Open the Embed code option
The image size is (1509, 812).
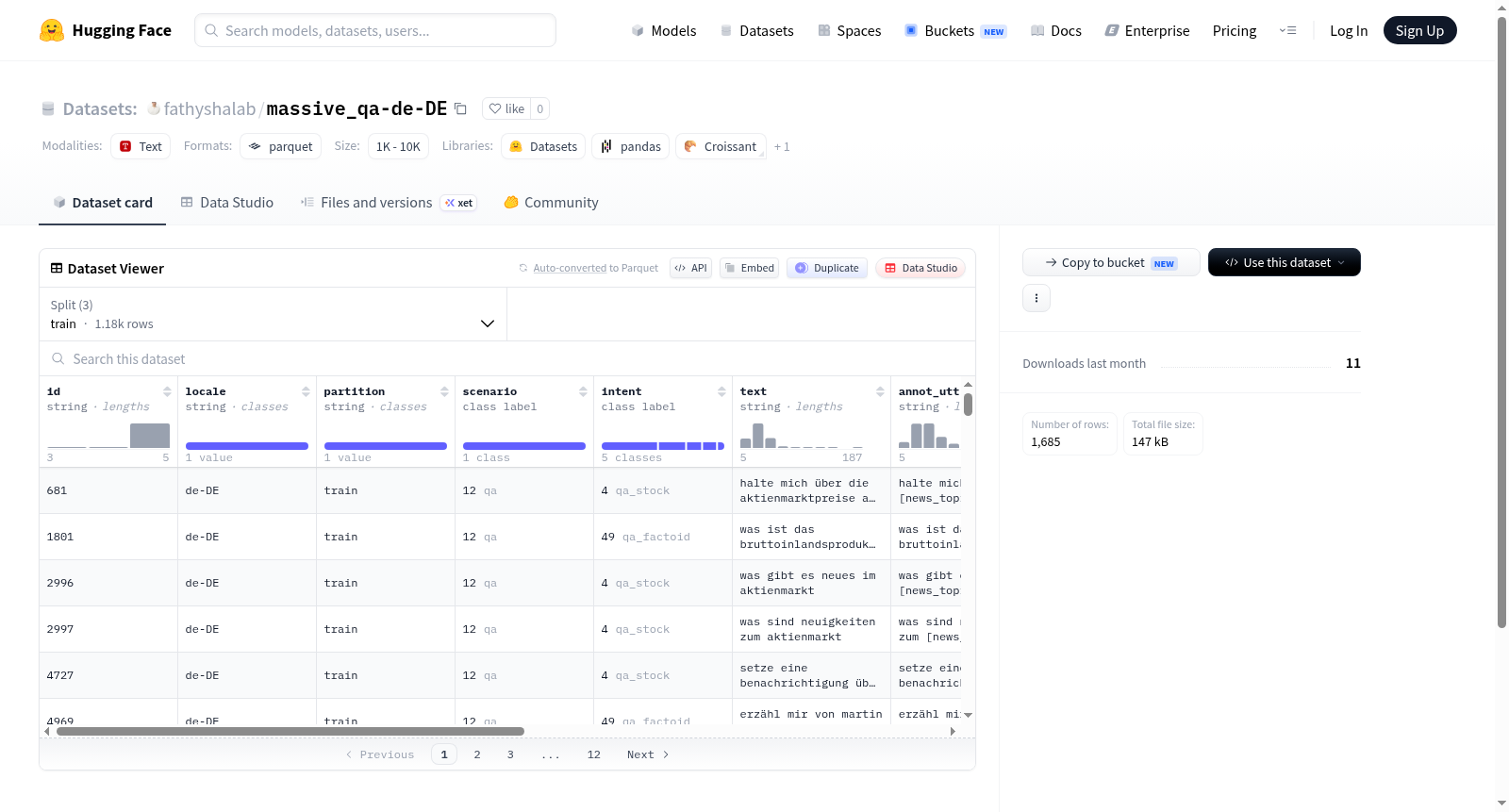pos(749,268)
